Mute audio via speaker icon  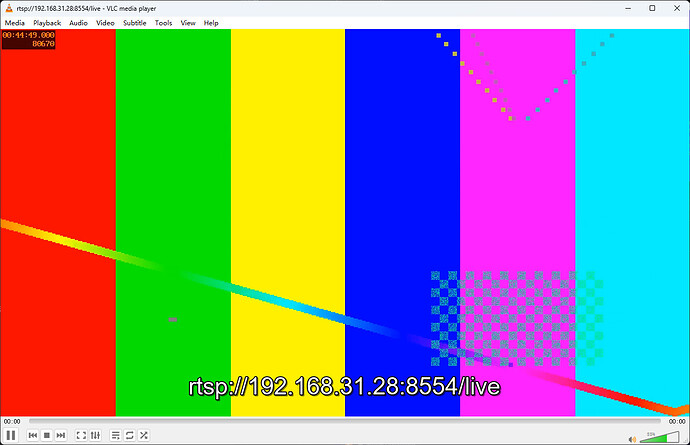pos(632,439)
